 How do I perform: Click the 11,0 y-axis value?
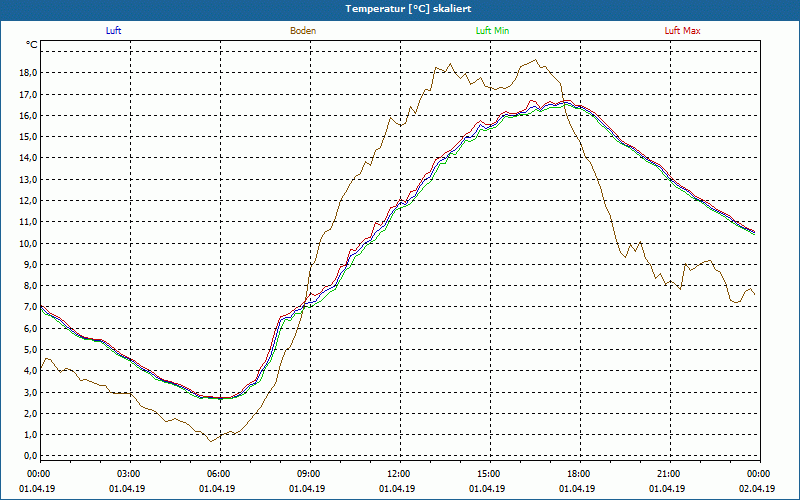[29, 221]
